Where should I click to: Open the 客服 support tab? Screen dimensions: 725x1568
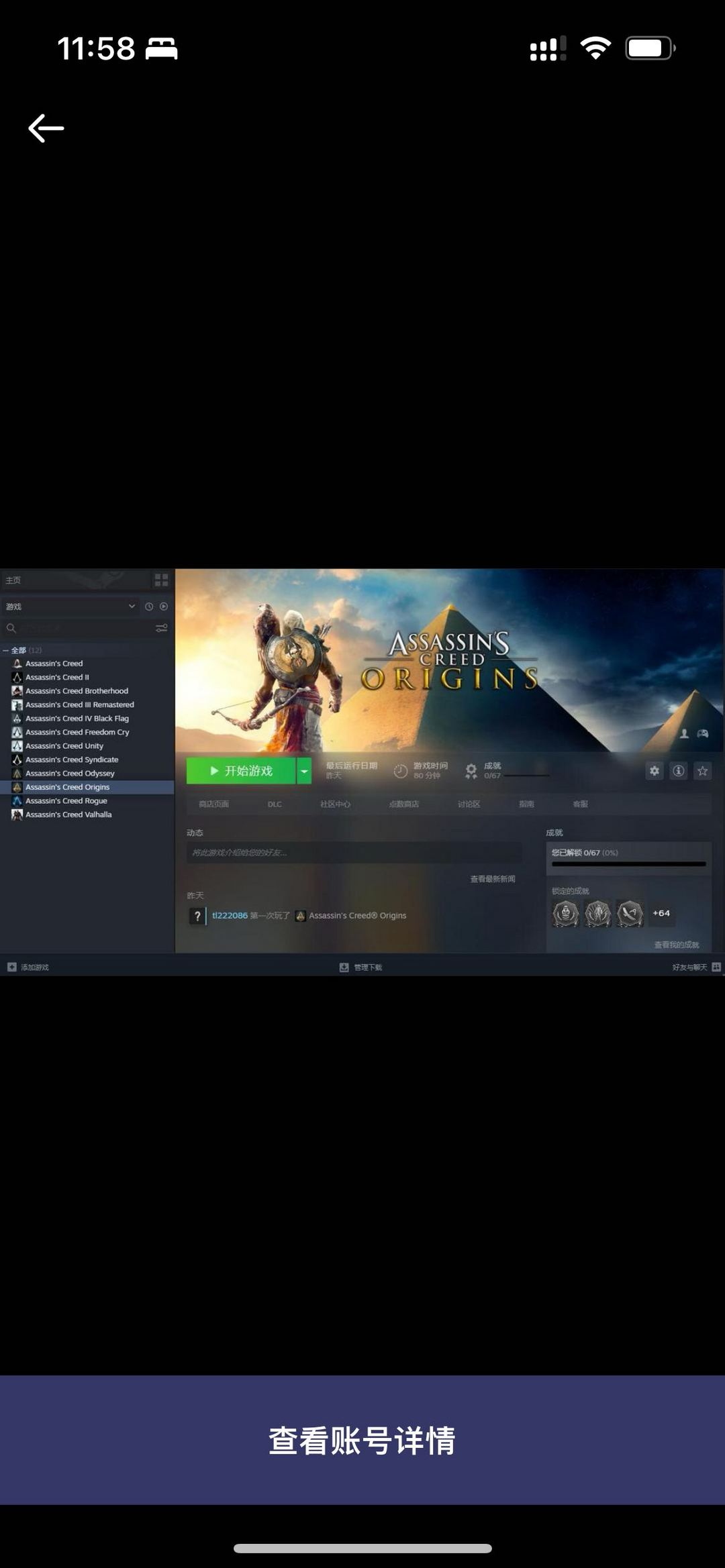pyautogui.click(x=580, y=804)
